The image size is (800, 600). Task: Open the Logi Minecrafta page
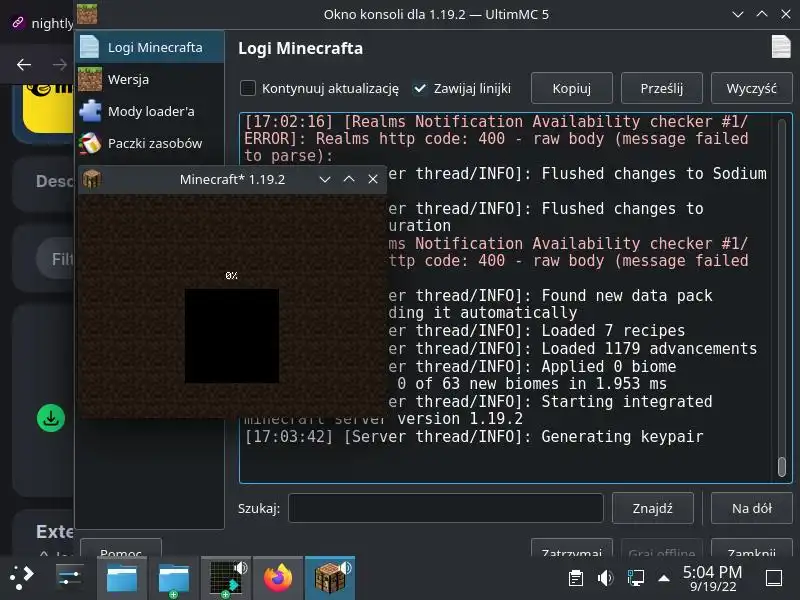pos(149,47)
